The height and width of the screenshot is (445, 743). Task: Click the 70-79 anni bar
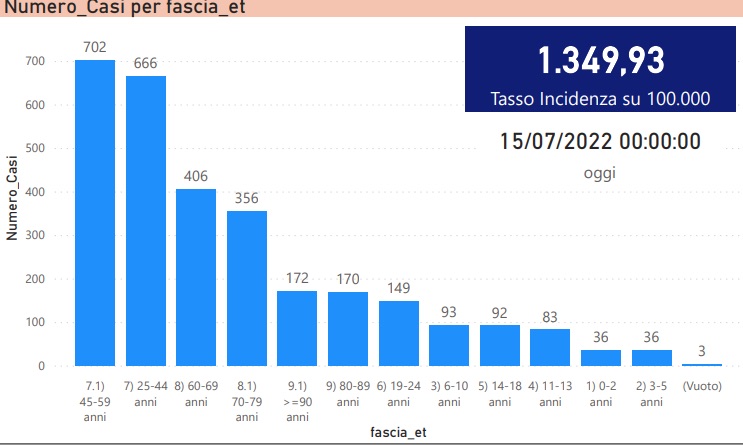click(247, 288)
